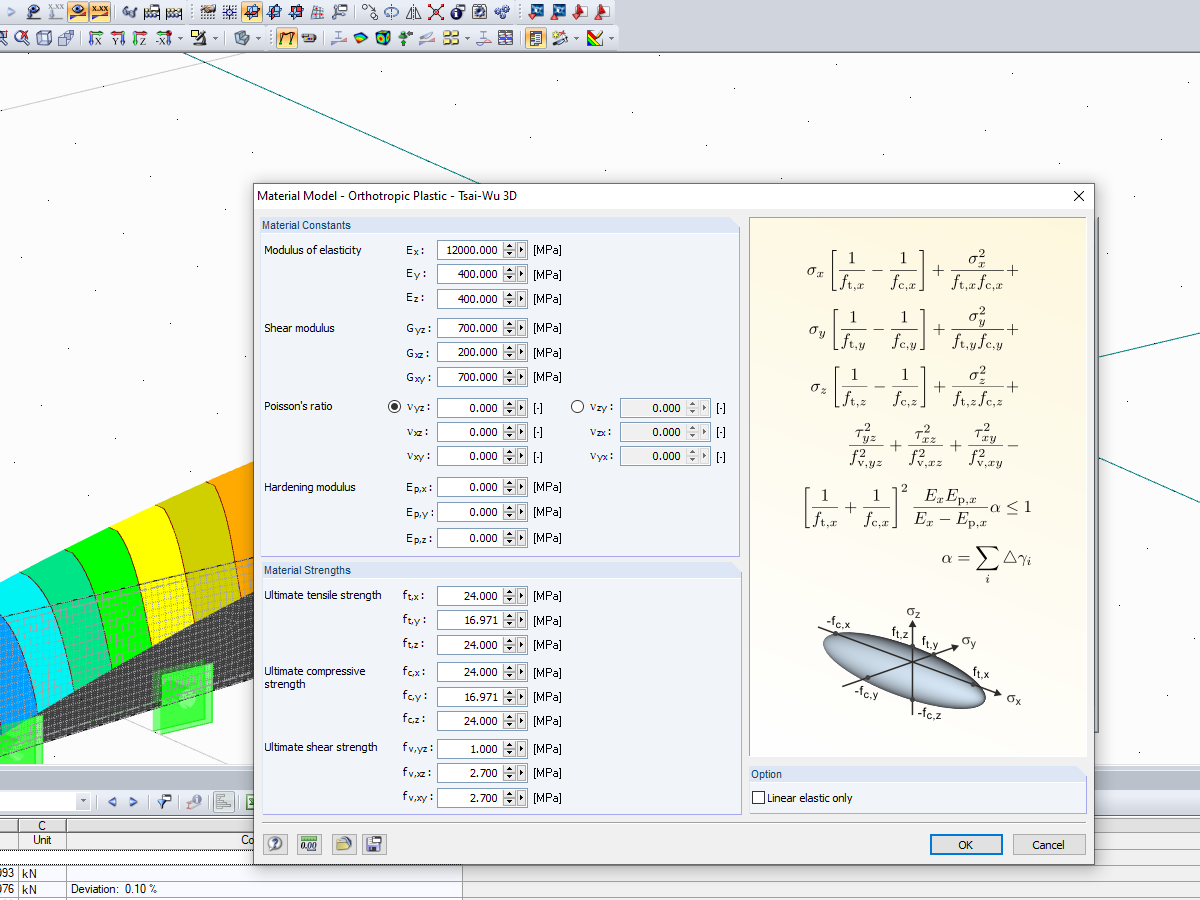Cancel the Material Model dialog
Screen dimensions: 1200x900
click(1048, 844)
